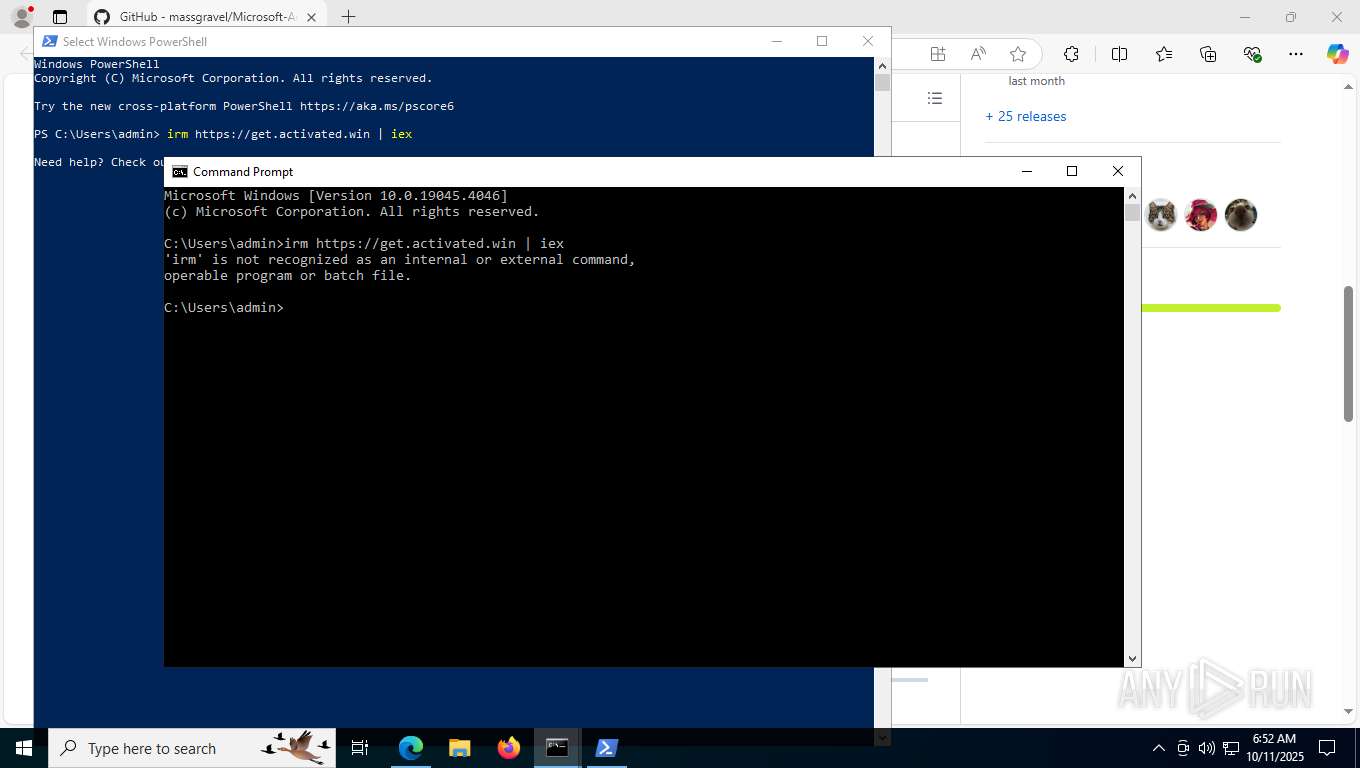Click the taskbar search box

pyautogui.click(x=192, y=748)
